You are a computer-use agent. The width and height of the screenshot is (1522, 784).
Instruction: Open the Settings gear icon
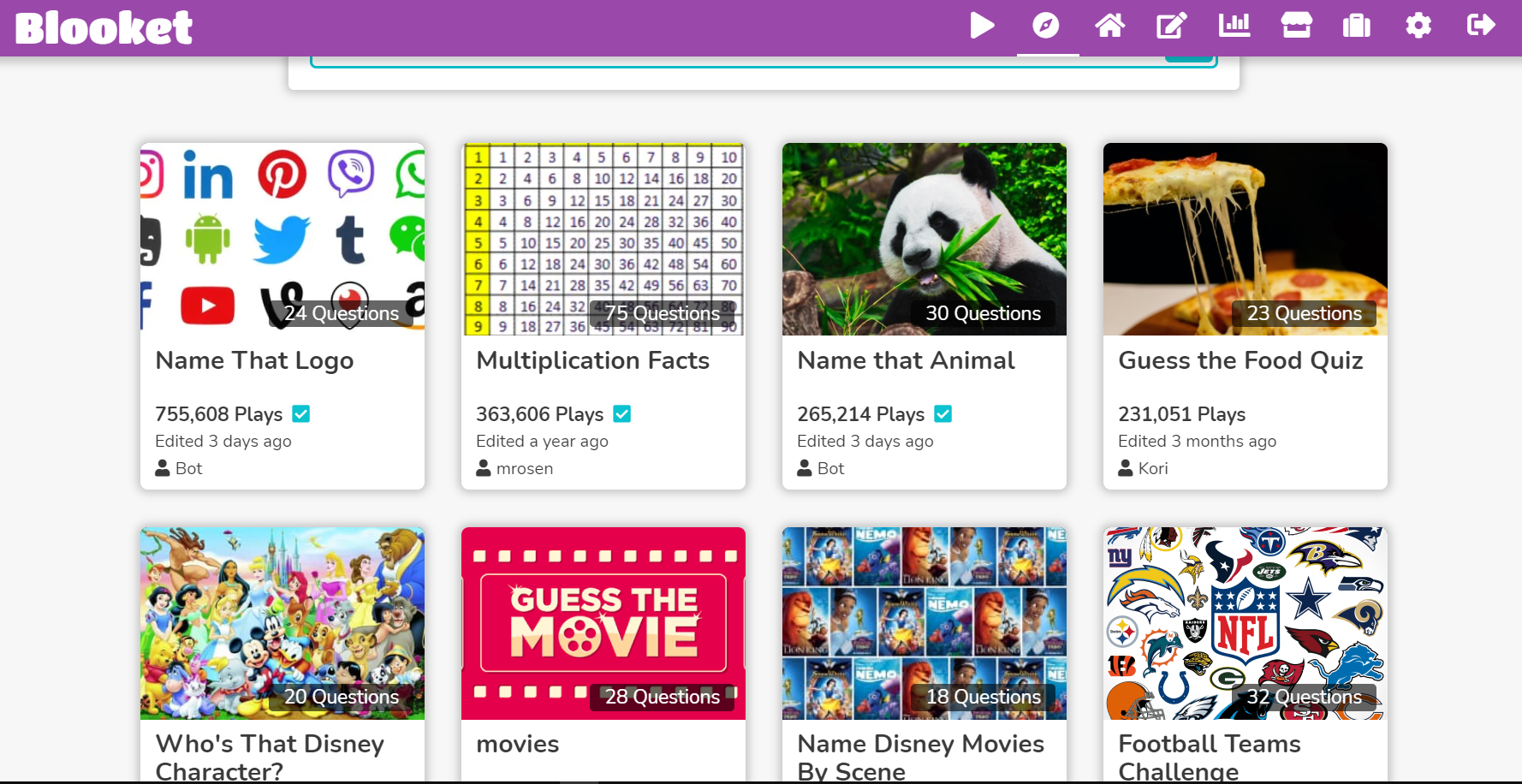(x=1418, y=26)
